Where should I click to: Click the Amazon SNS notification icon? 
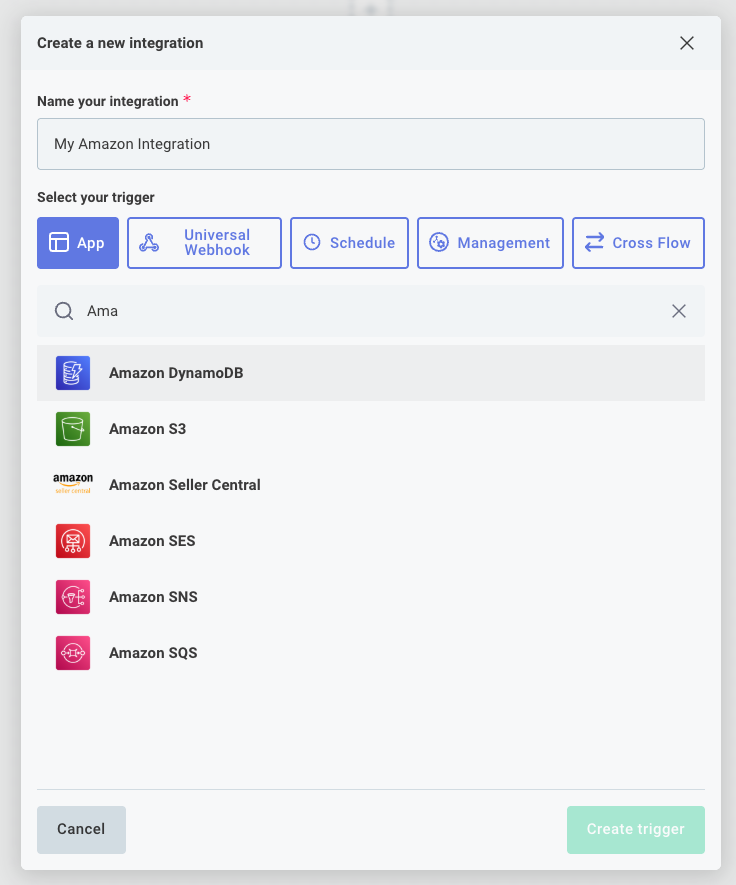[73, 597]
